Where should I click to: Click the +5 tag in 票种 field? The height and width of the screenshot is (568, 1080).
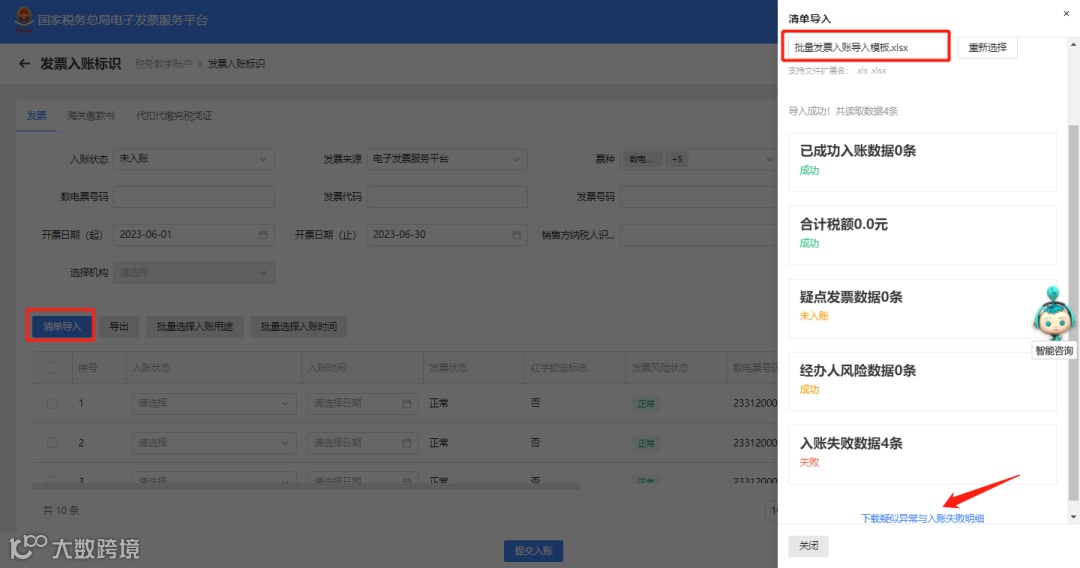click(677, 159)
